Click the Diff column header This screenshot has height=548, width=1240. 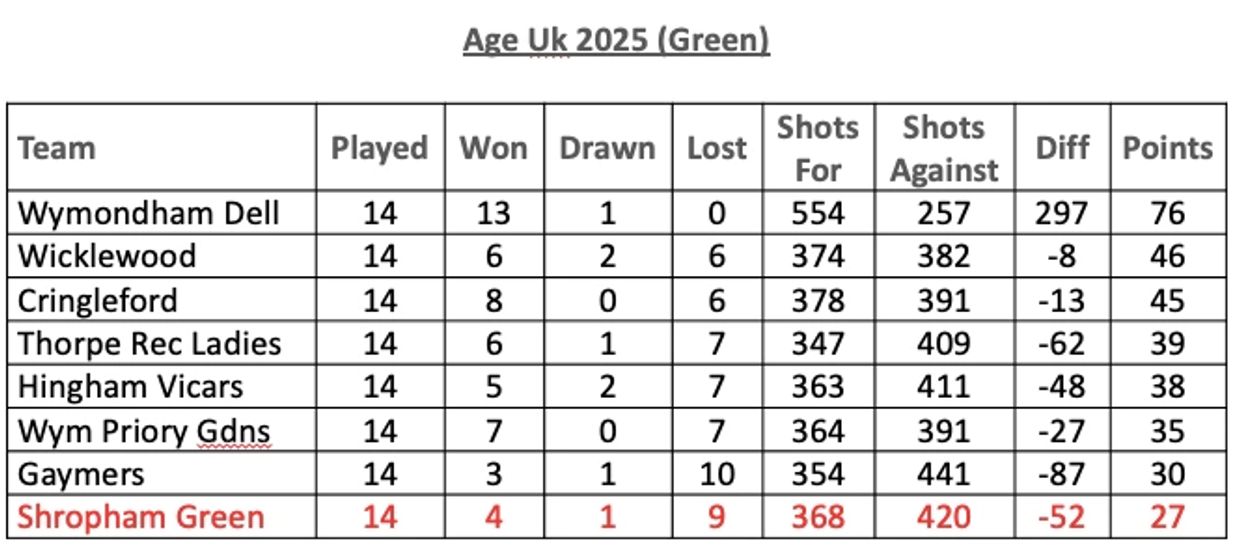1062,148
